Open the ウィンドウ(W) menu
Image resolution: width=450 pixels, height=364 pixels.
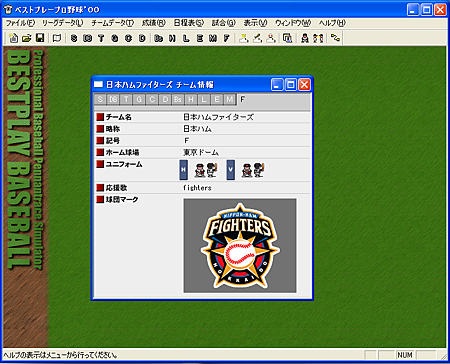coord(293,23)
